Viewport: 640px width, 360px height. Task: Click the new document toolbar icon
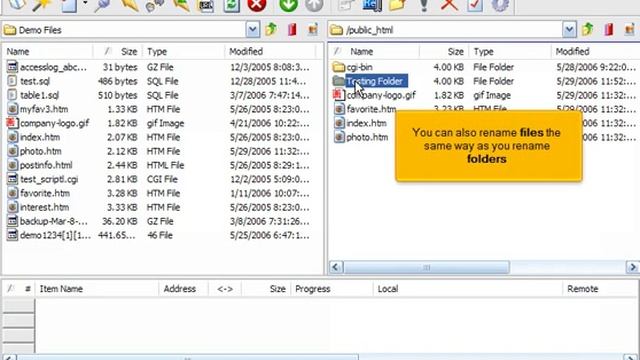click(x=69, y=5)
